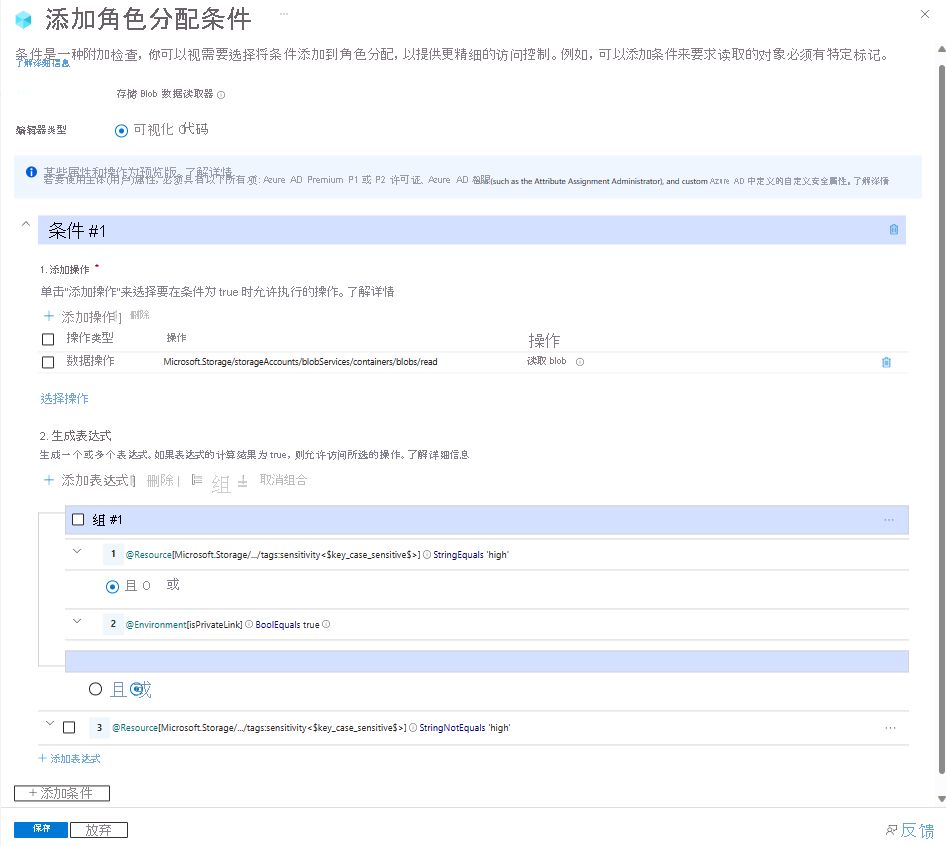Tick the 组 #1 checkbox

pos(79,520)
